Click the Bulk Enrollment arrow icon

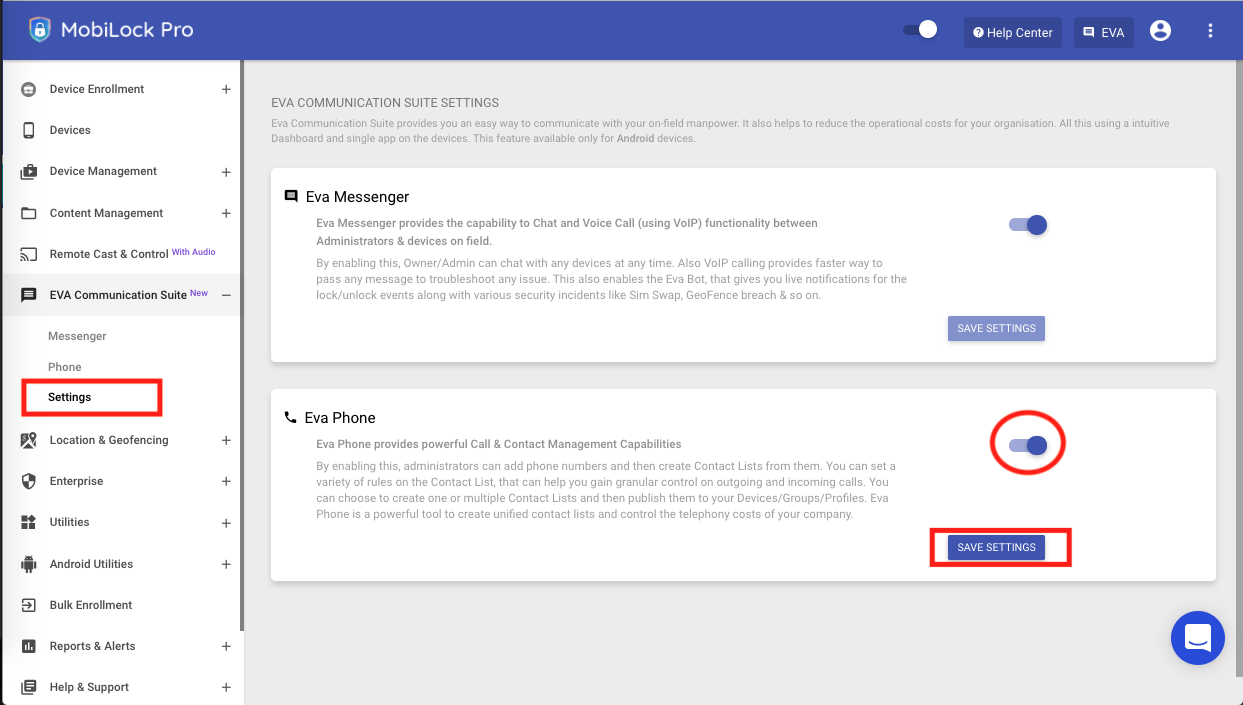point(29,605)
